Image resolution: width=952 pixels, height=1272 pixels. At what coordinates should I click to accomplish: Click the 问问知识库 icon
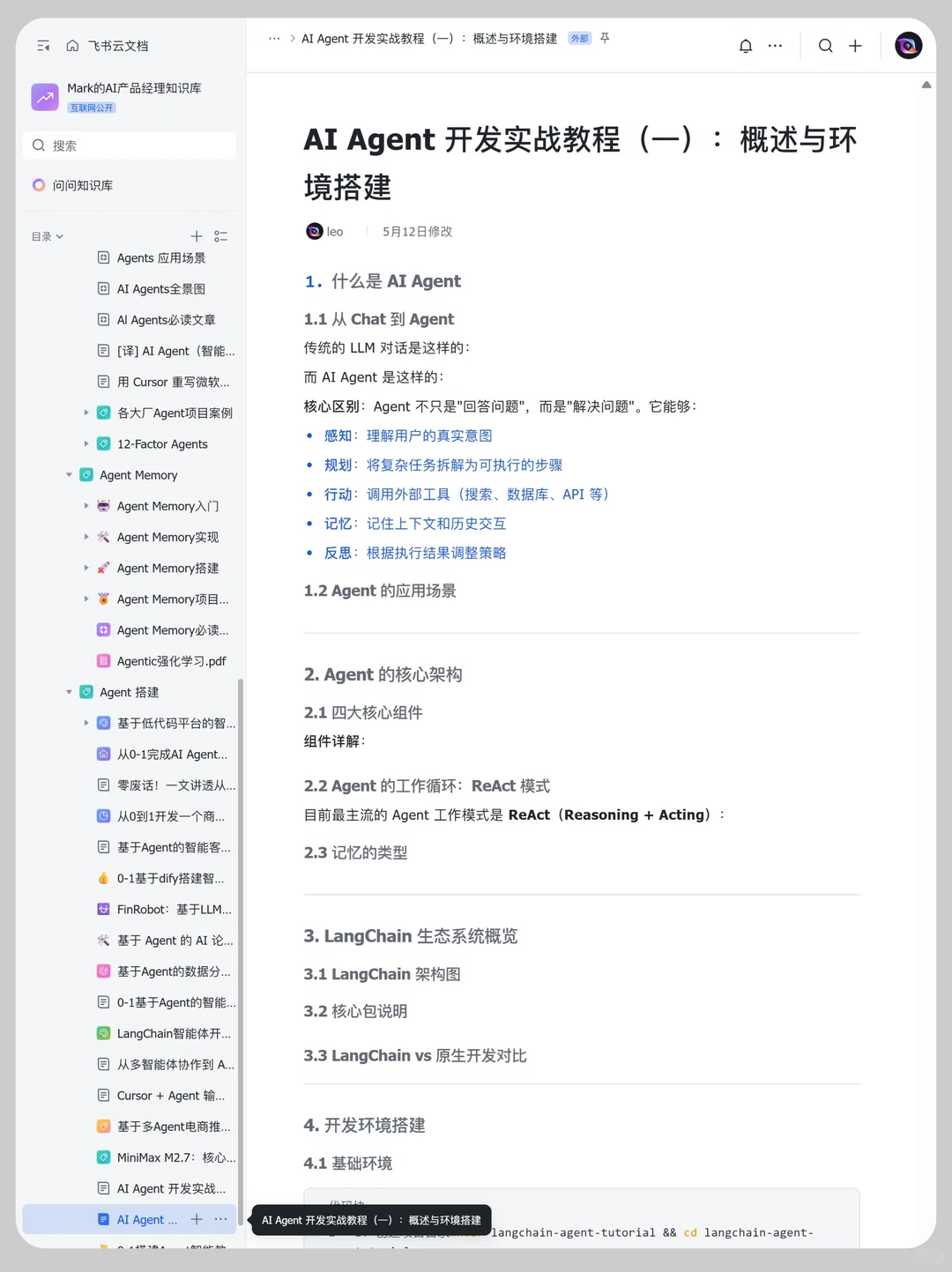point(39,185)
